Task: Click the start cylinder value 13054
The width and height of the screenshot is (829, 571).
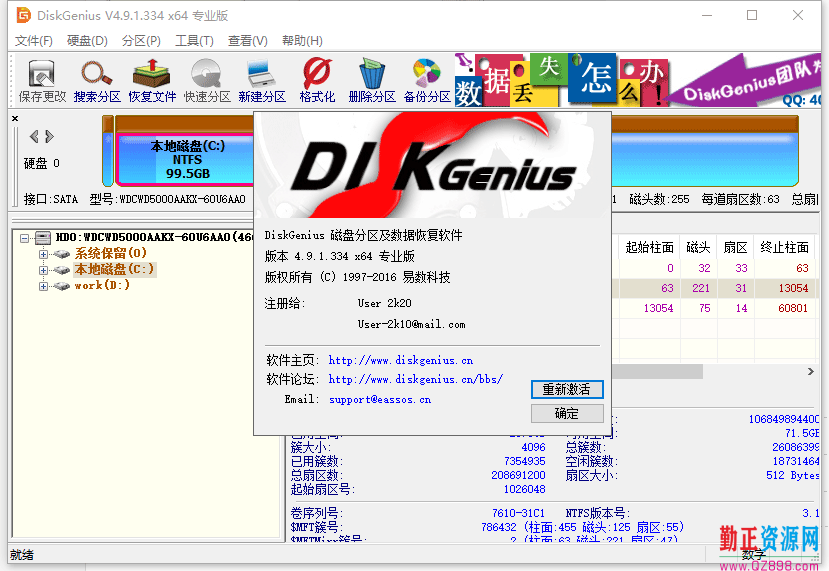Action: click(658, 308)
